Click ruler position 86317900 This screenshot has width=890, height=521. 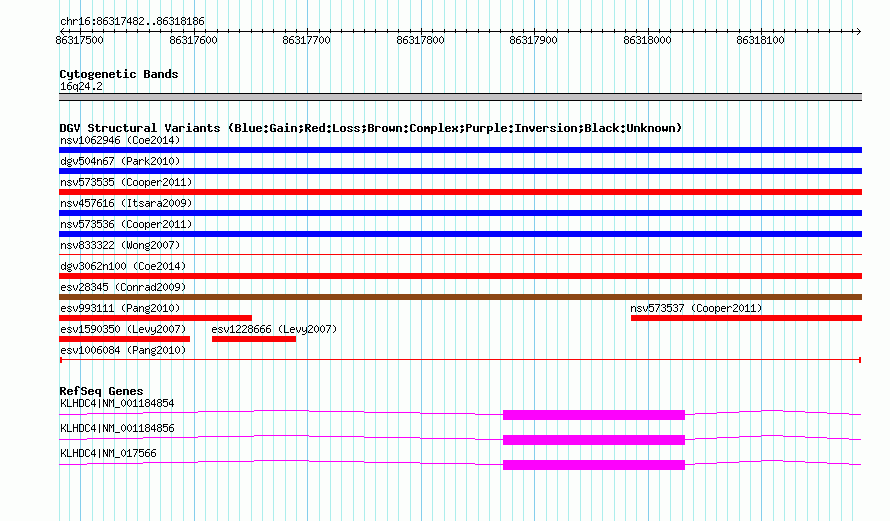click(534, 40)
